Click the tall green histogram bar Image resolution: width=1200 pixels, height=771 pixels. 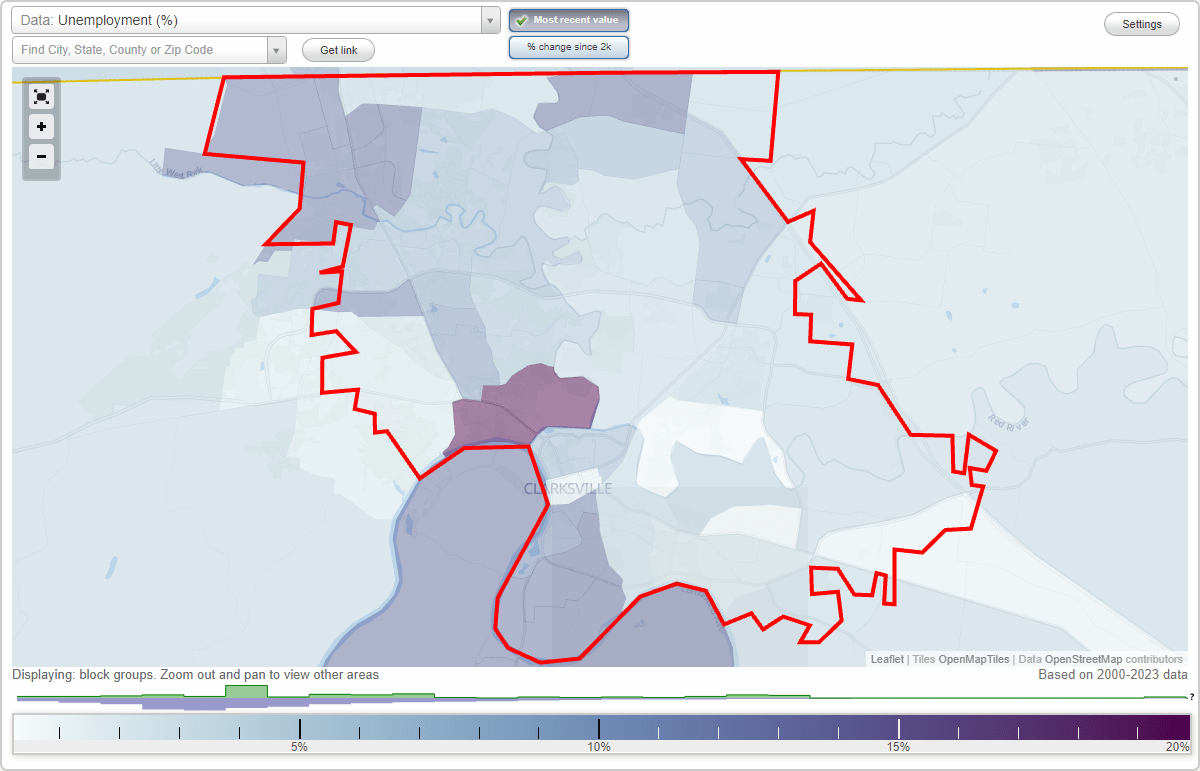click(246, 692)
